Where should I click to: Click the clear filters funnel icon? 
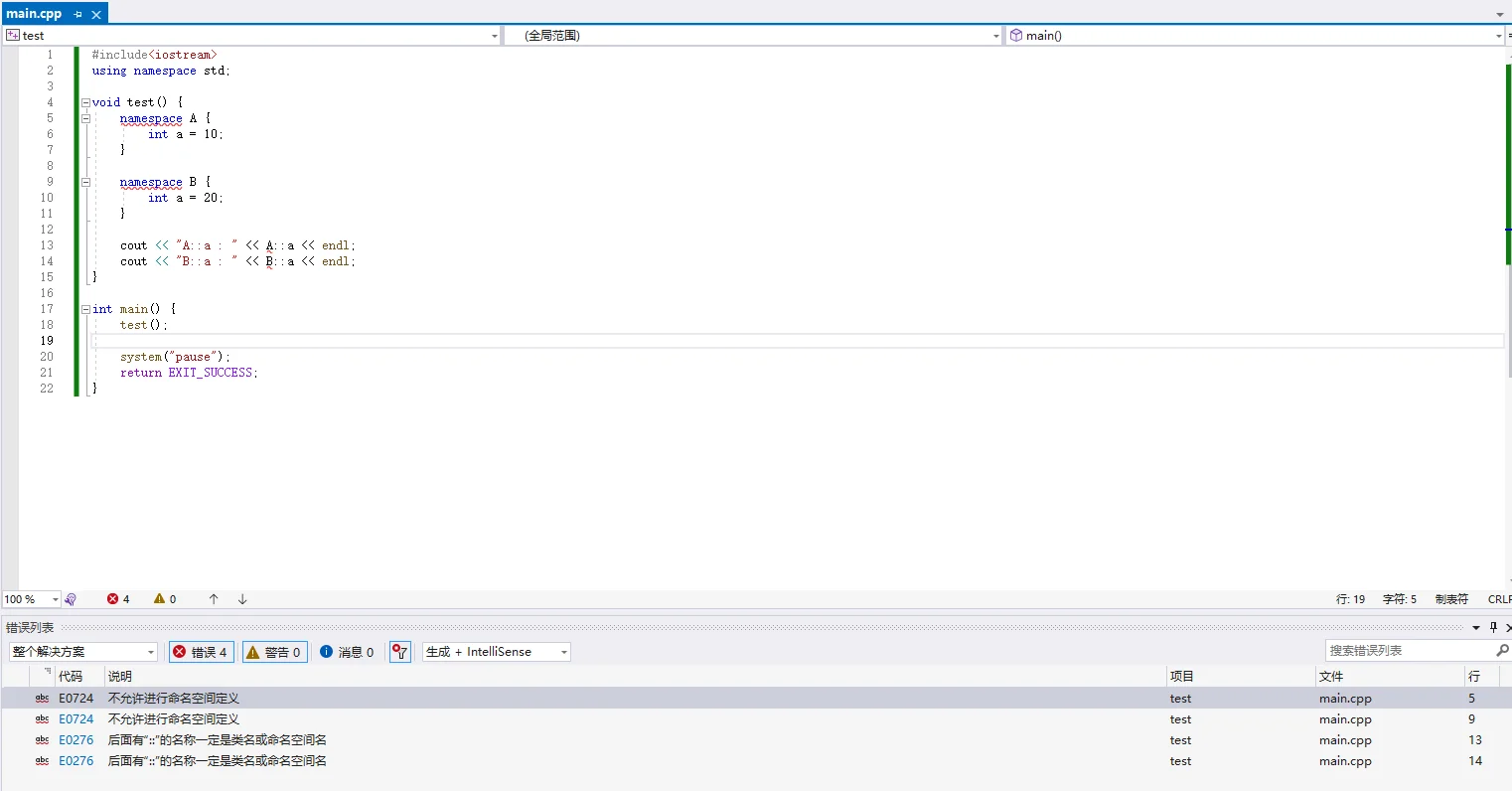pyautogui.click(x=400, y=652)
